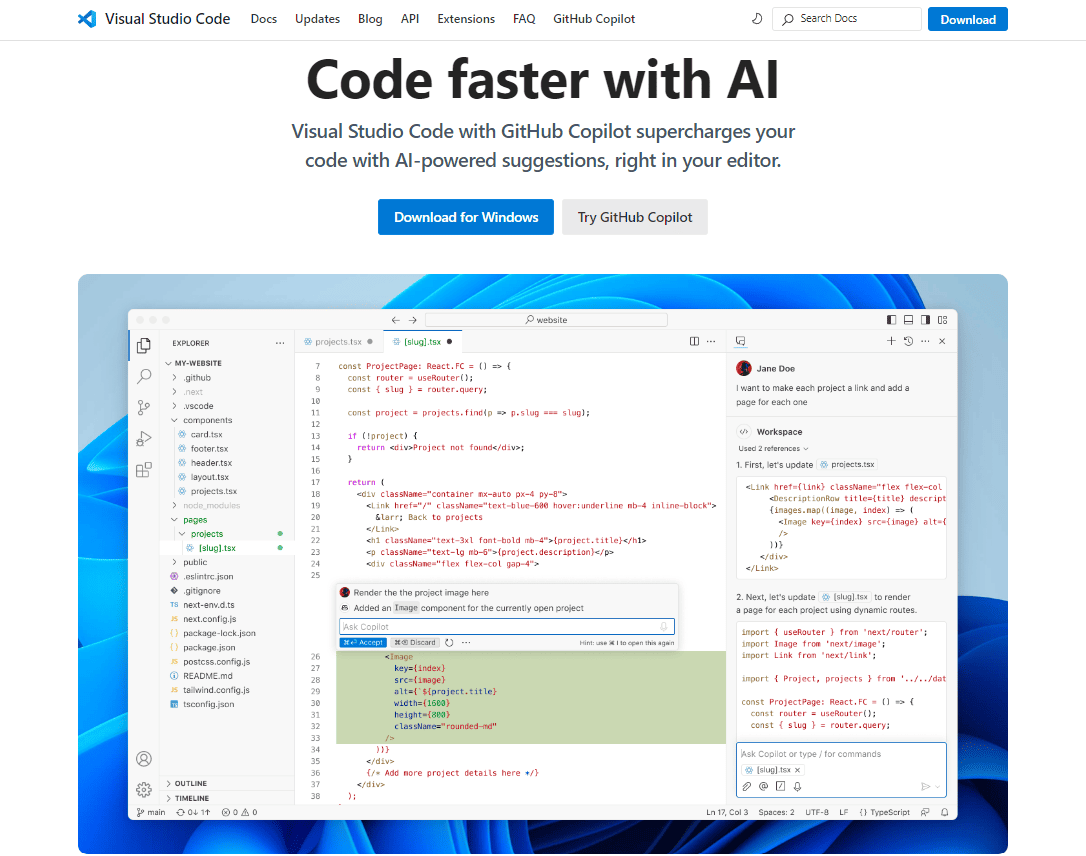Click the microphone icon in chat input
Viewport: 1086px width, 856px height.
[x=798, y=786]
